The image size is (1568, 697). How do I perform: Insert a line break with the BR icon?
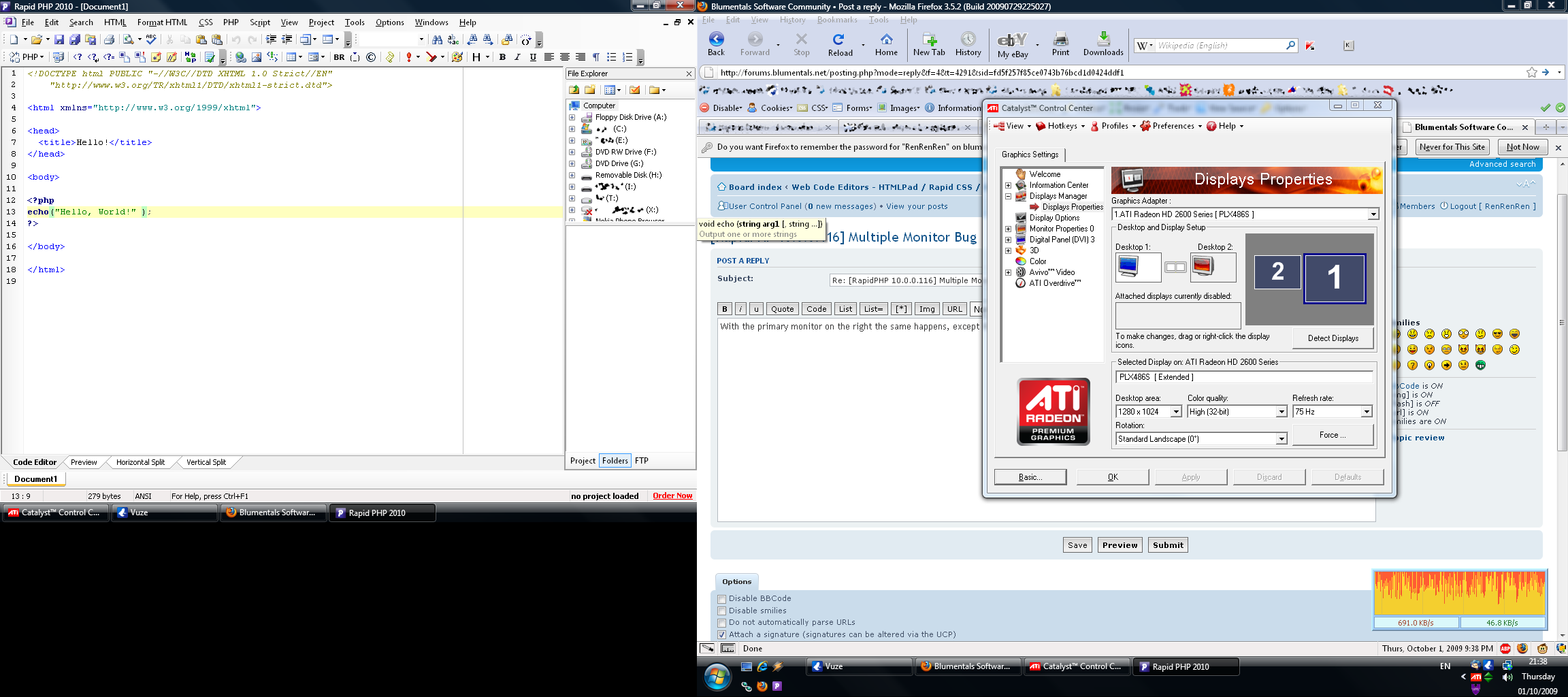coord(339,57)
